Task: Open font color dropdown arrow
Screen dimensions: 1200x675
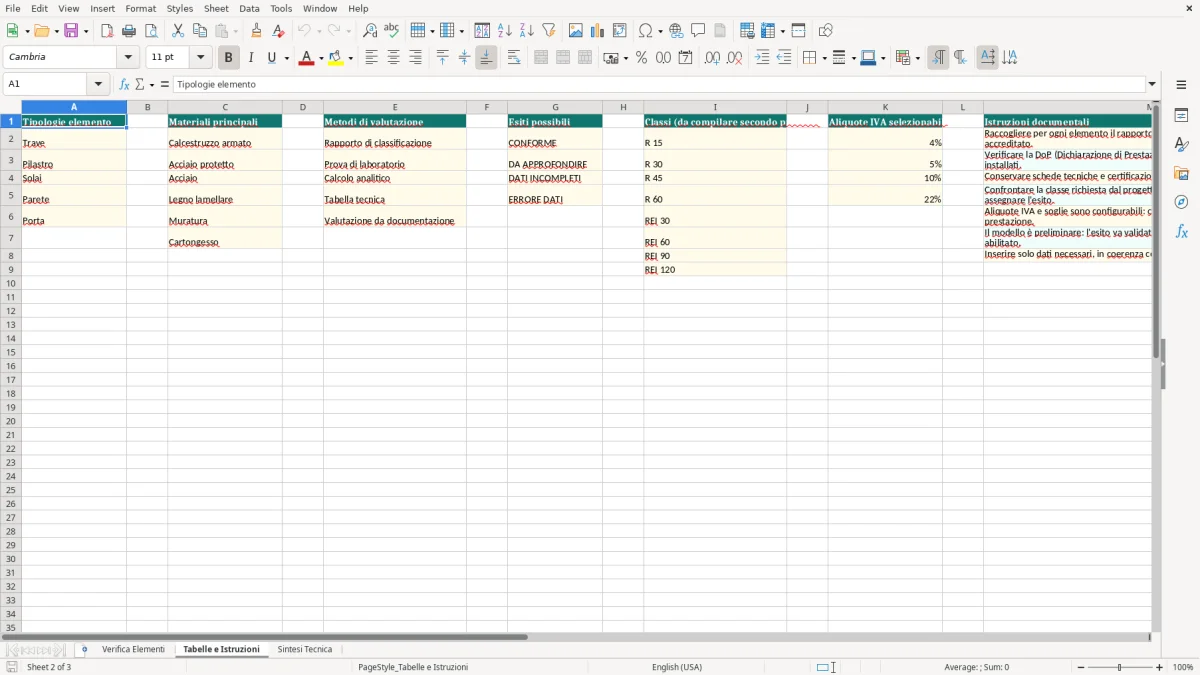Action: coord(321,58)
